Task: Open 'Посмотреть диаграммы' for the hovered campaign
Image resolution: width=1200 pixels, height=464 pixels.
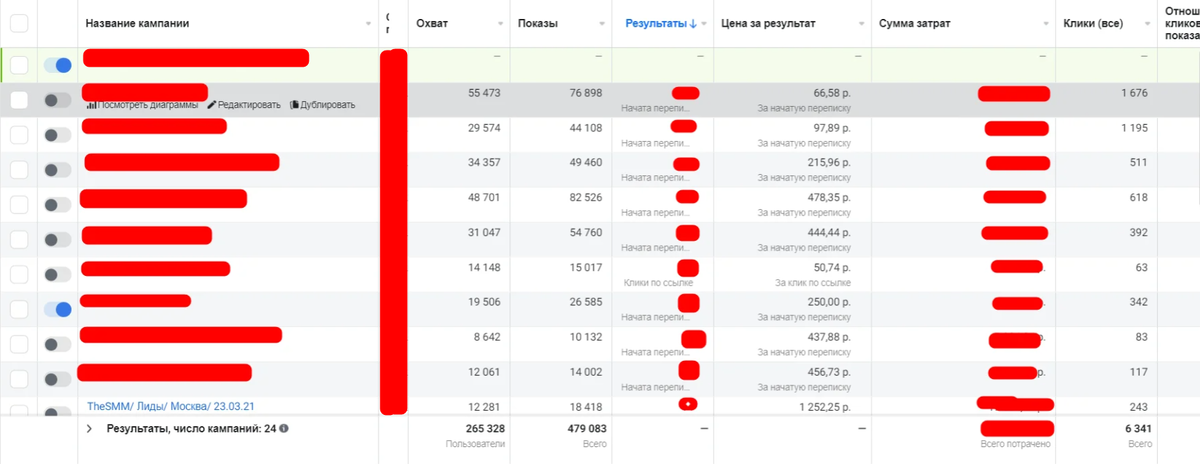Action: [x=142, y=105]
